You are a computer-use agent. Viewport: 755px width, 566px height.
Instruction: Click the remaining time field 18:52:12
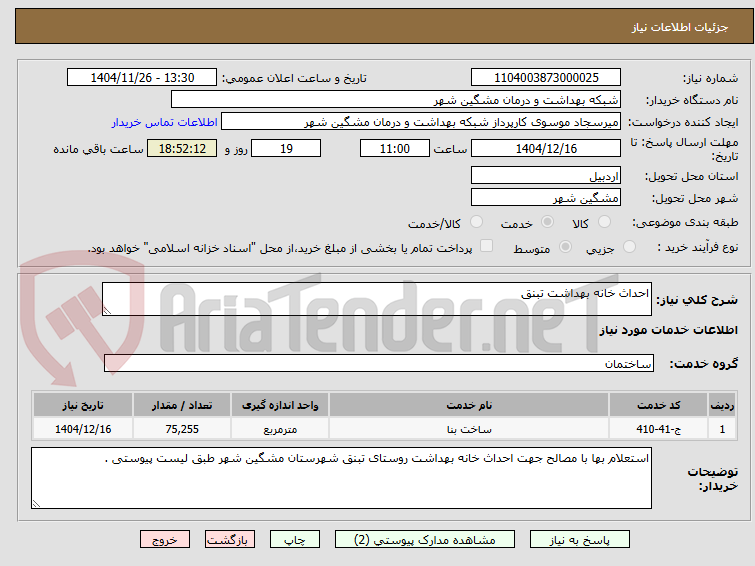coord(182,148)
